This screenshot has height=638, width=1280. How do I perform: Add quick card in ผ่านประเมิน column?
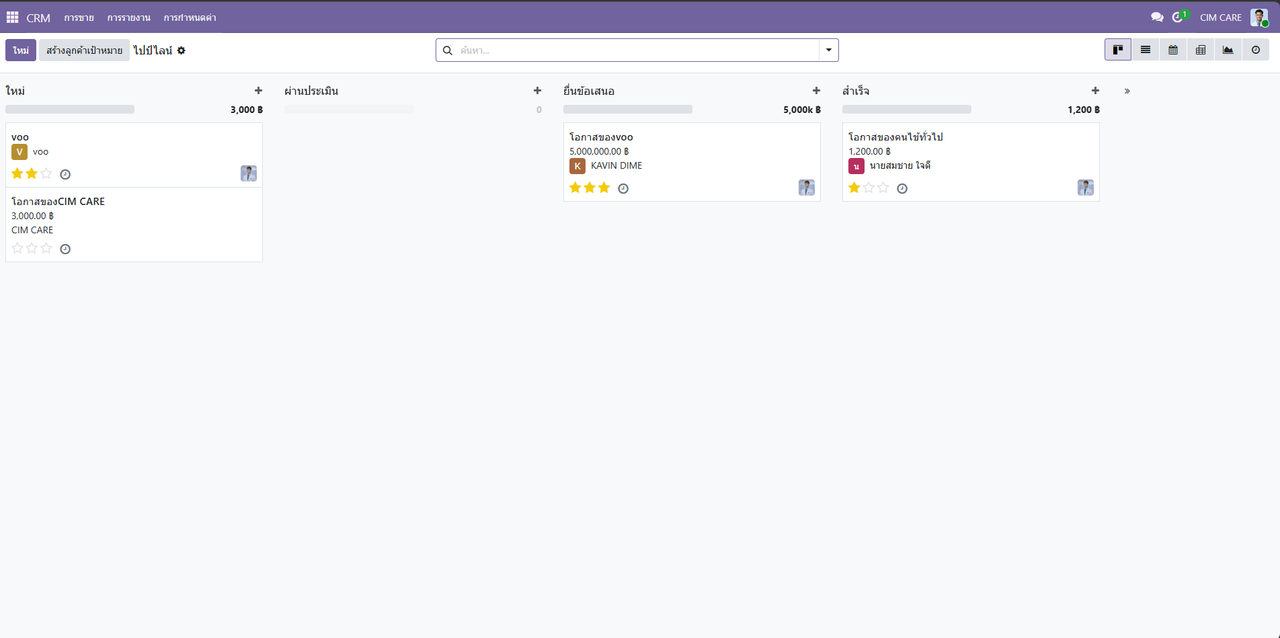[537, 91]
